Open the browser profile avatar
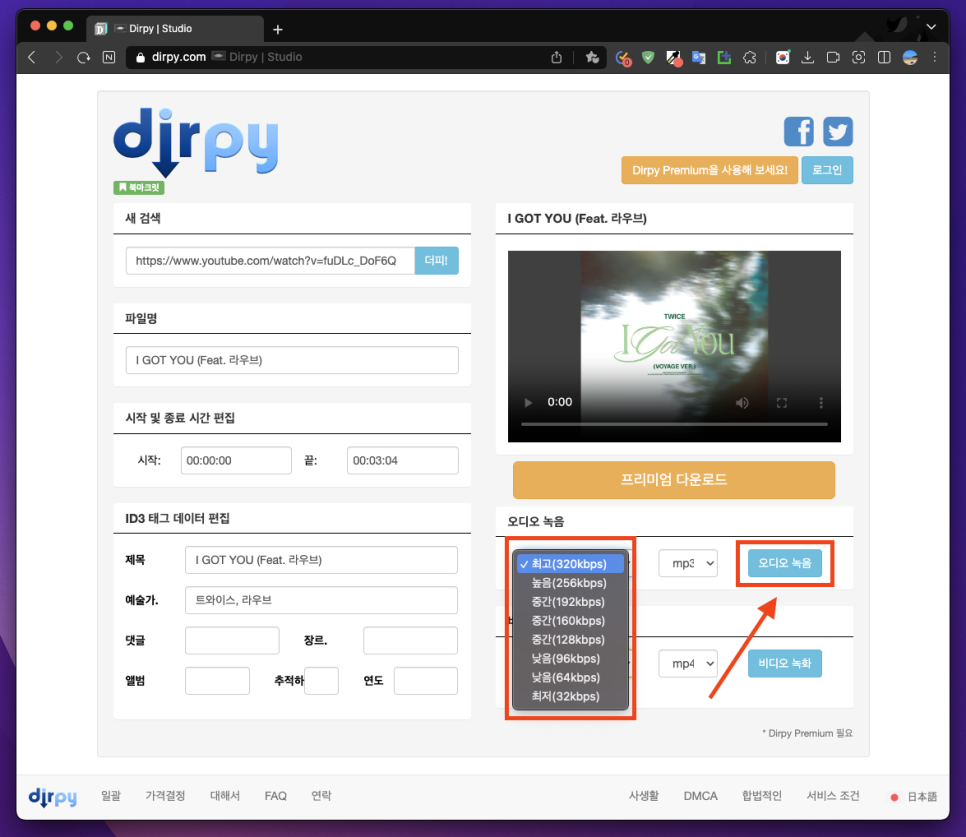 (x=910, y=57)
